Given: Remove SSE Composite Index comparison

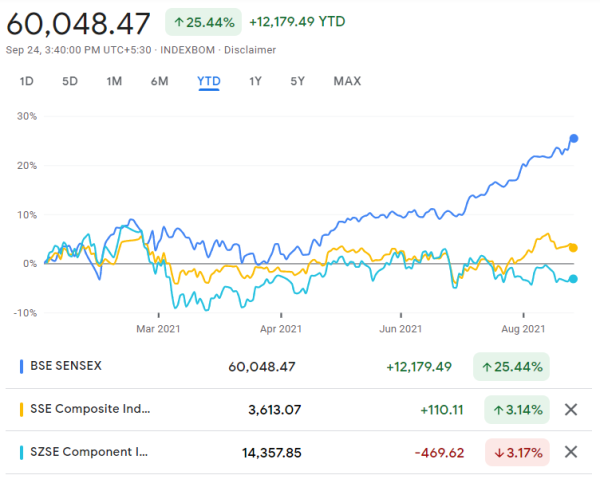Looking at the screenshot, I should click(571, 409).
